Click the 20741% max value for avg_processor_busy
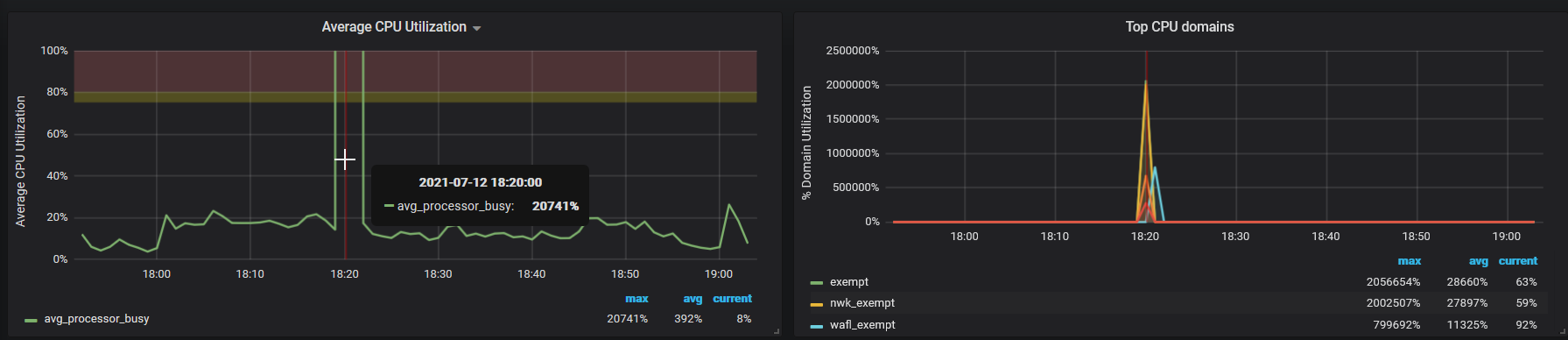1568x340 pixels. tap(628, 319)
